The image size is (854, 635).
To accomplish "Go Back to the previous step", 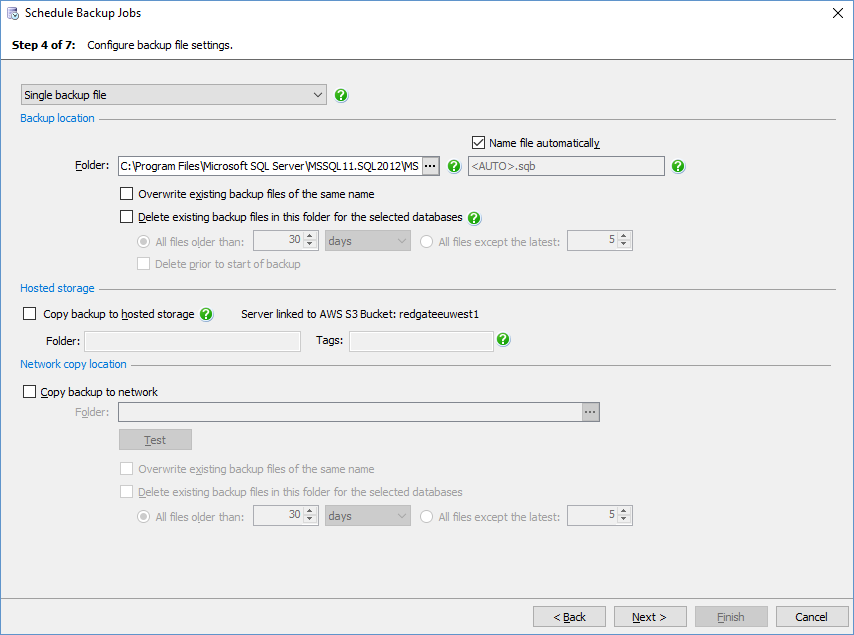I will coord(569,617).
